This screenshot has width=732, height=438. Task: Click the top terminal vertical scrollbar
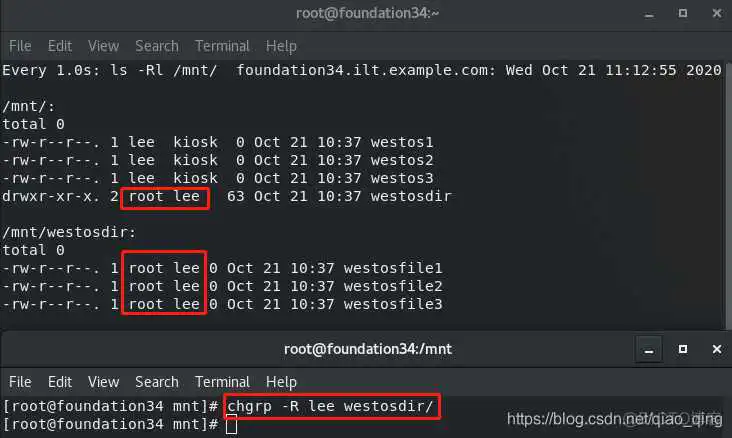[x=729, y=195]
